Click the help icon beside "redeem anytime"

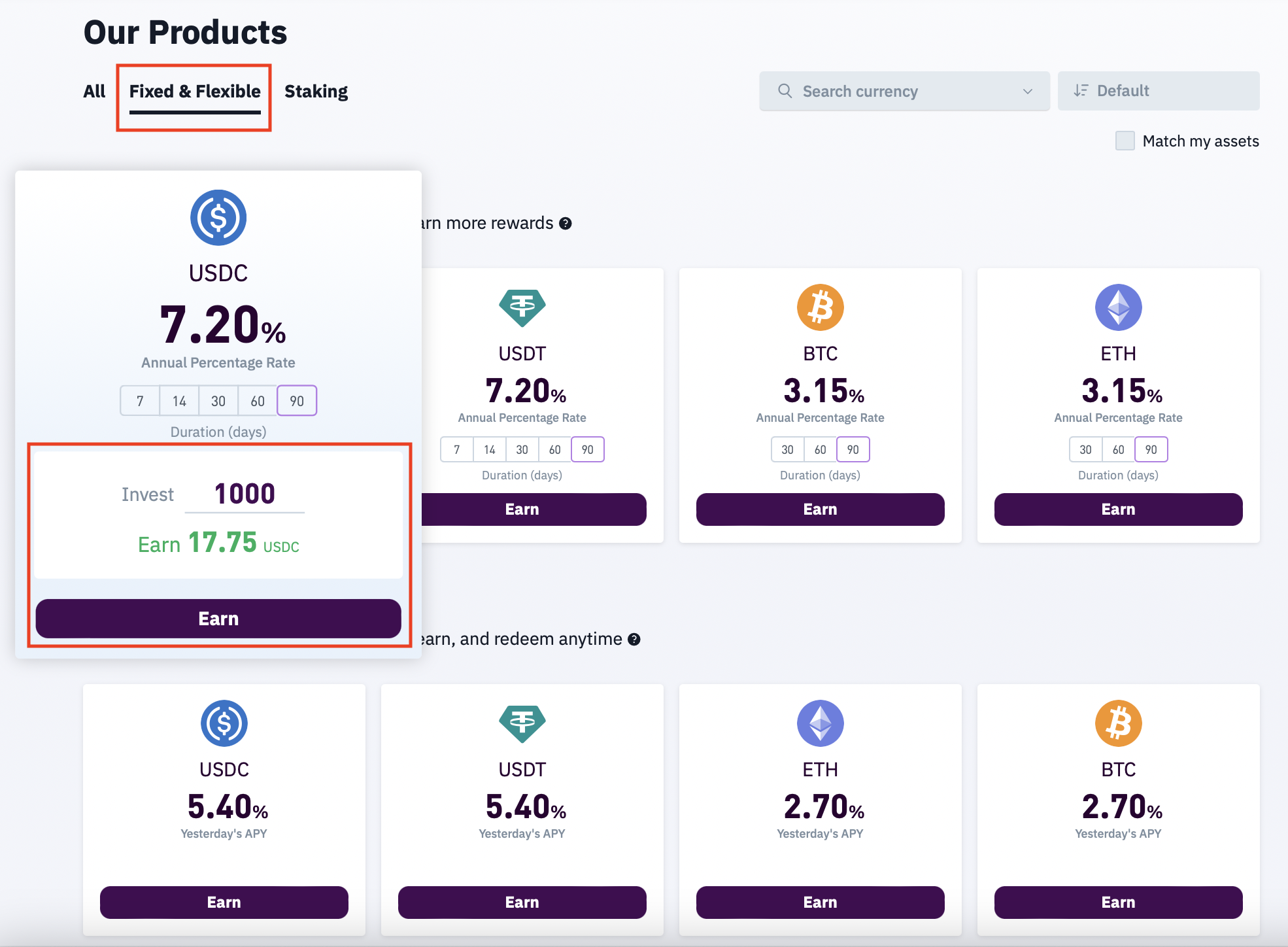[634, 640]
